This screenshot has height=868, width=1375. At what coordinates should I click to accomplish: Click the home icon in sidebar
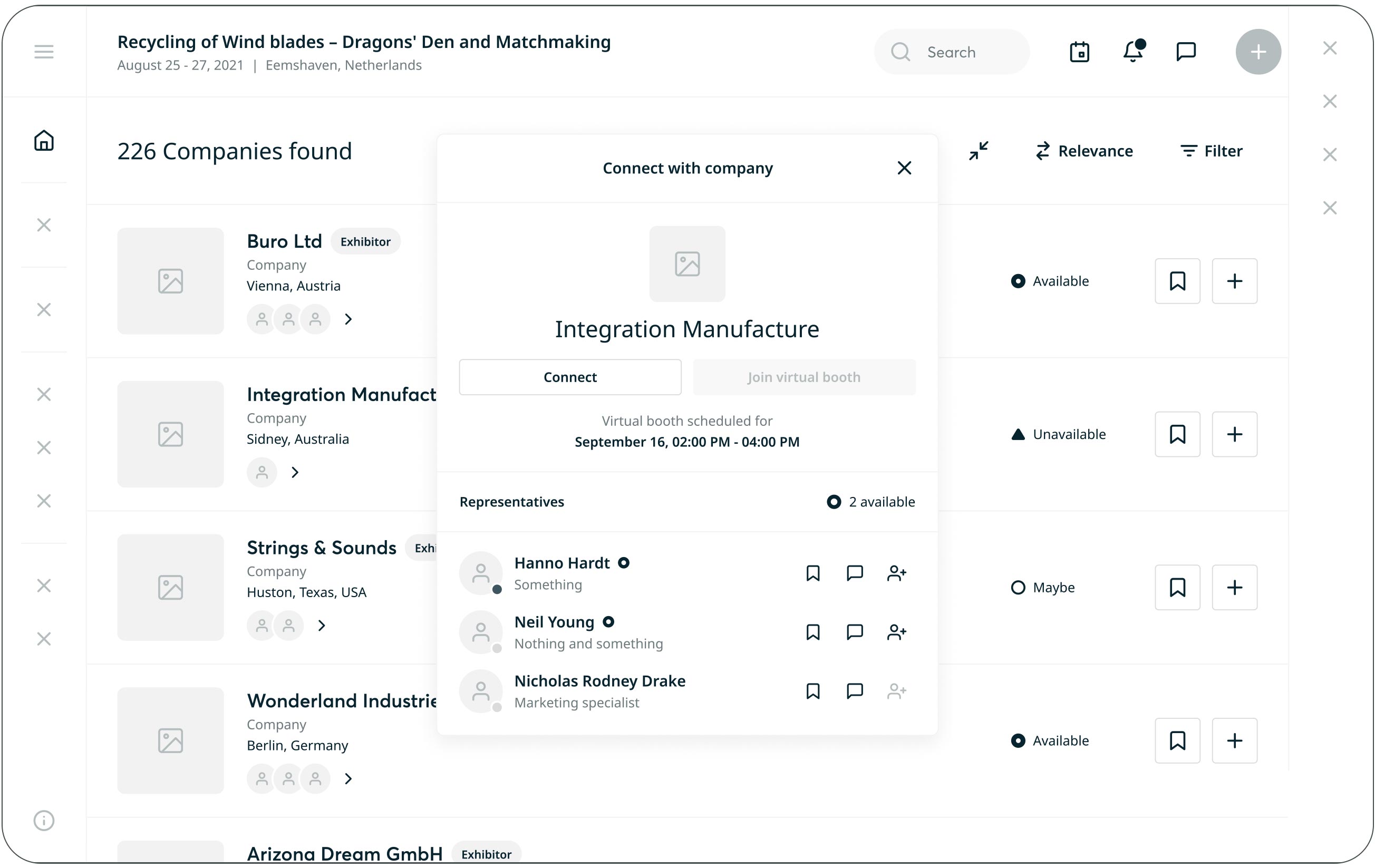click(x=44, y=140)
